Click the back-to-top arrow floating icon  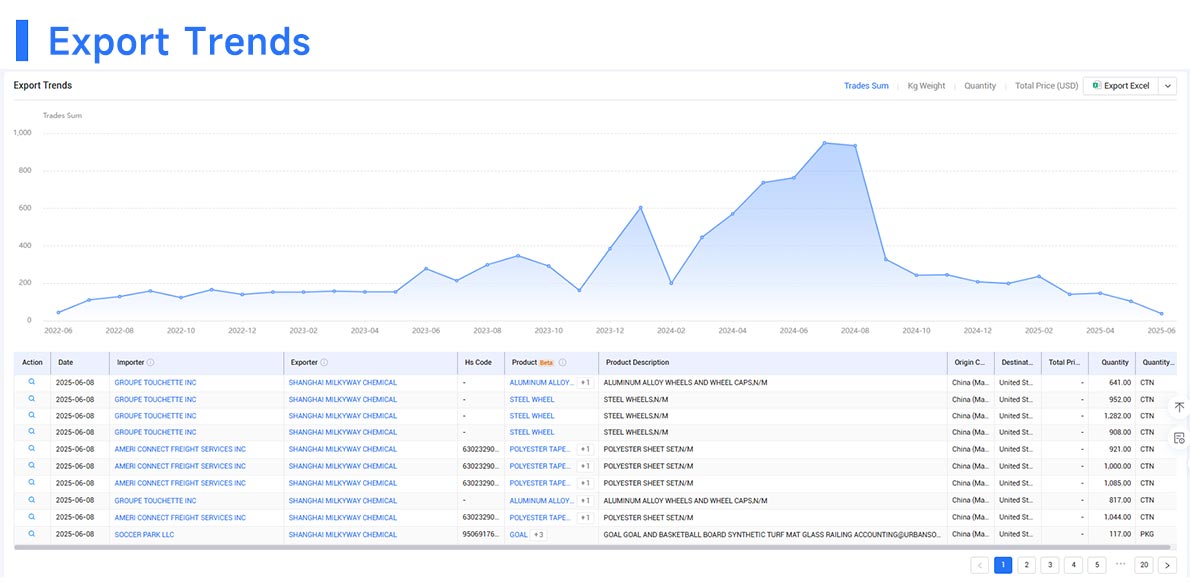point(1179,407)
